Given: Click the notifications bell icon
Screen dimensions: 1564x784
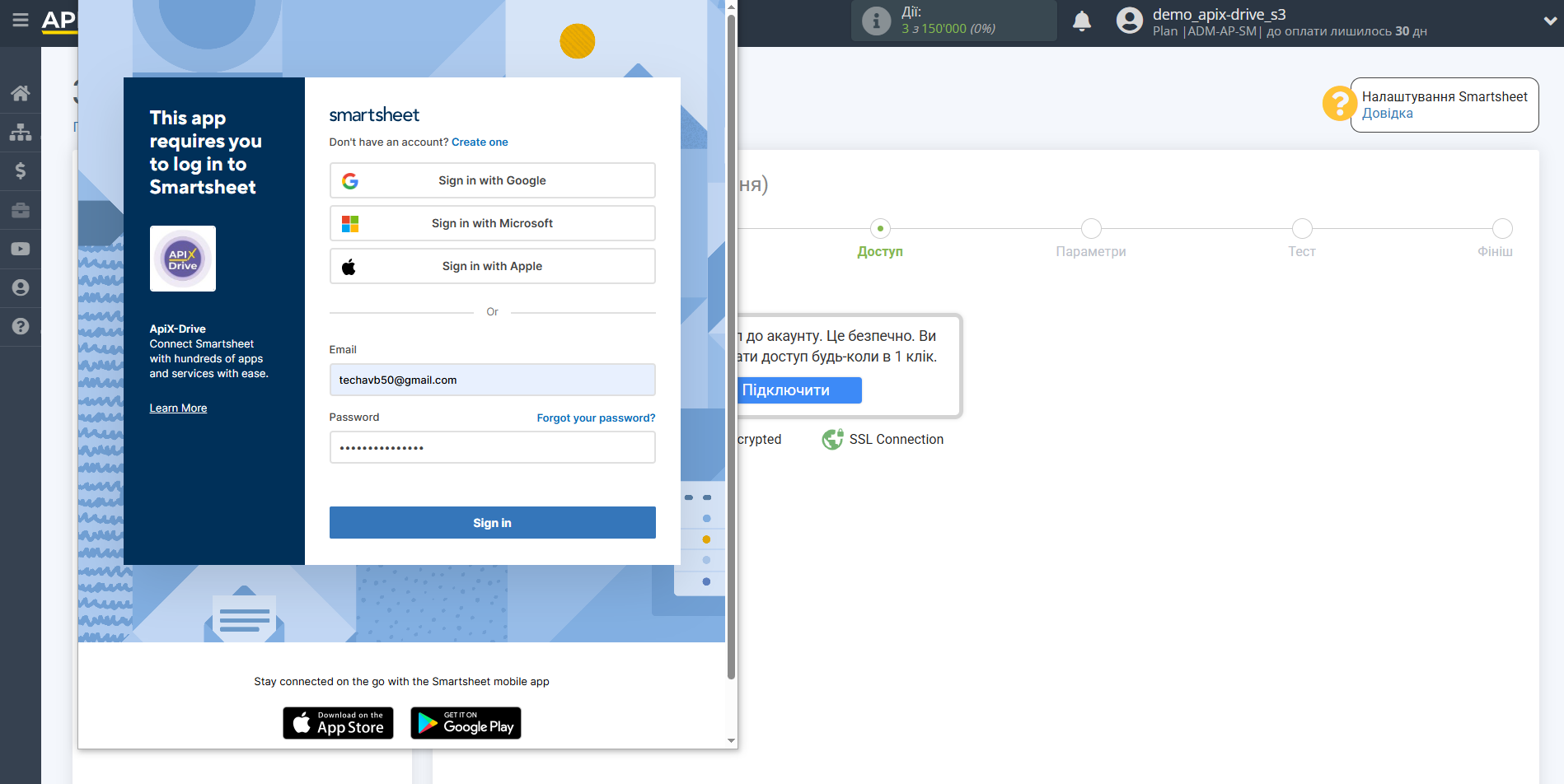Looking at the screenshot, I should pyautogui.click(x=1082, y=21).
